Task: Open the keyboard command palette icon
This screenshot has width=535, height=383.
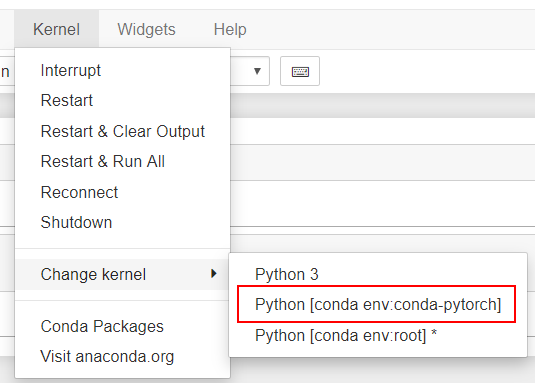Action: (300, 71)
